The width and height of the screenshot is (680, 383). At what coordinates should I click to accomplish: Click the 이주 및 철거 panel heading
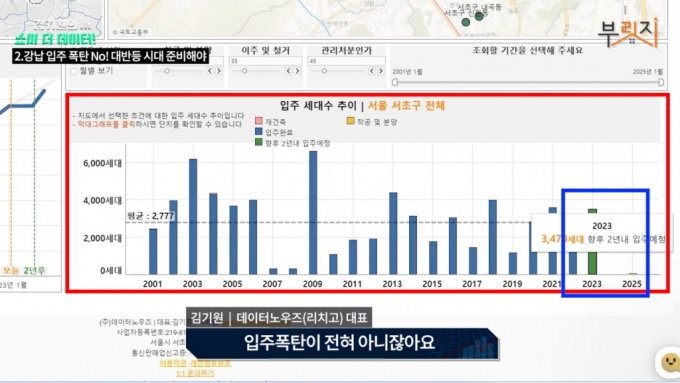(x=265, y=51)
